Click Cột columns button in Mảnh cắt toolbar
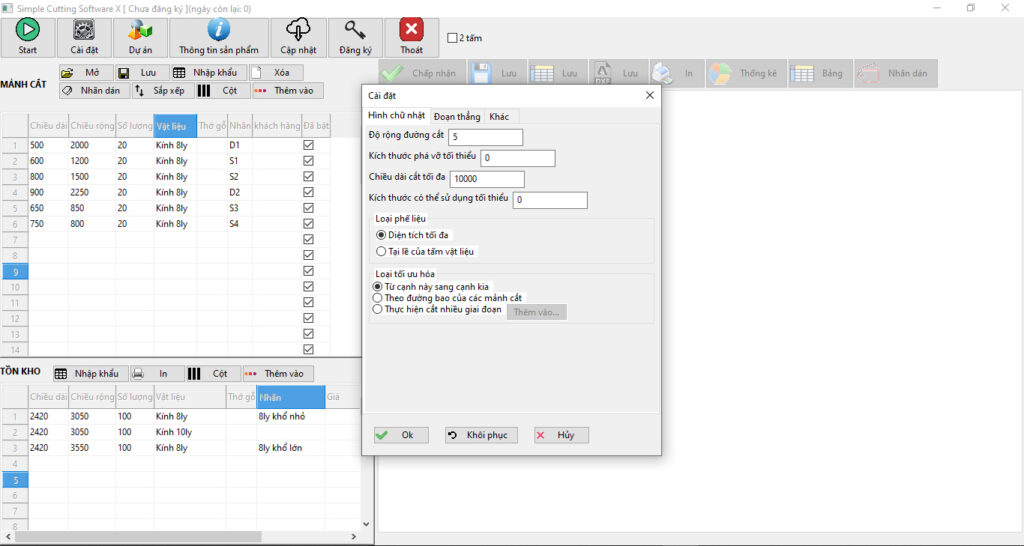1024x546 pixels. [x=222, y=91]
